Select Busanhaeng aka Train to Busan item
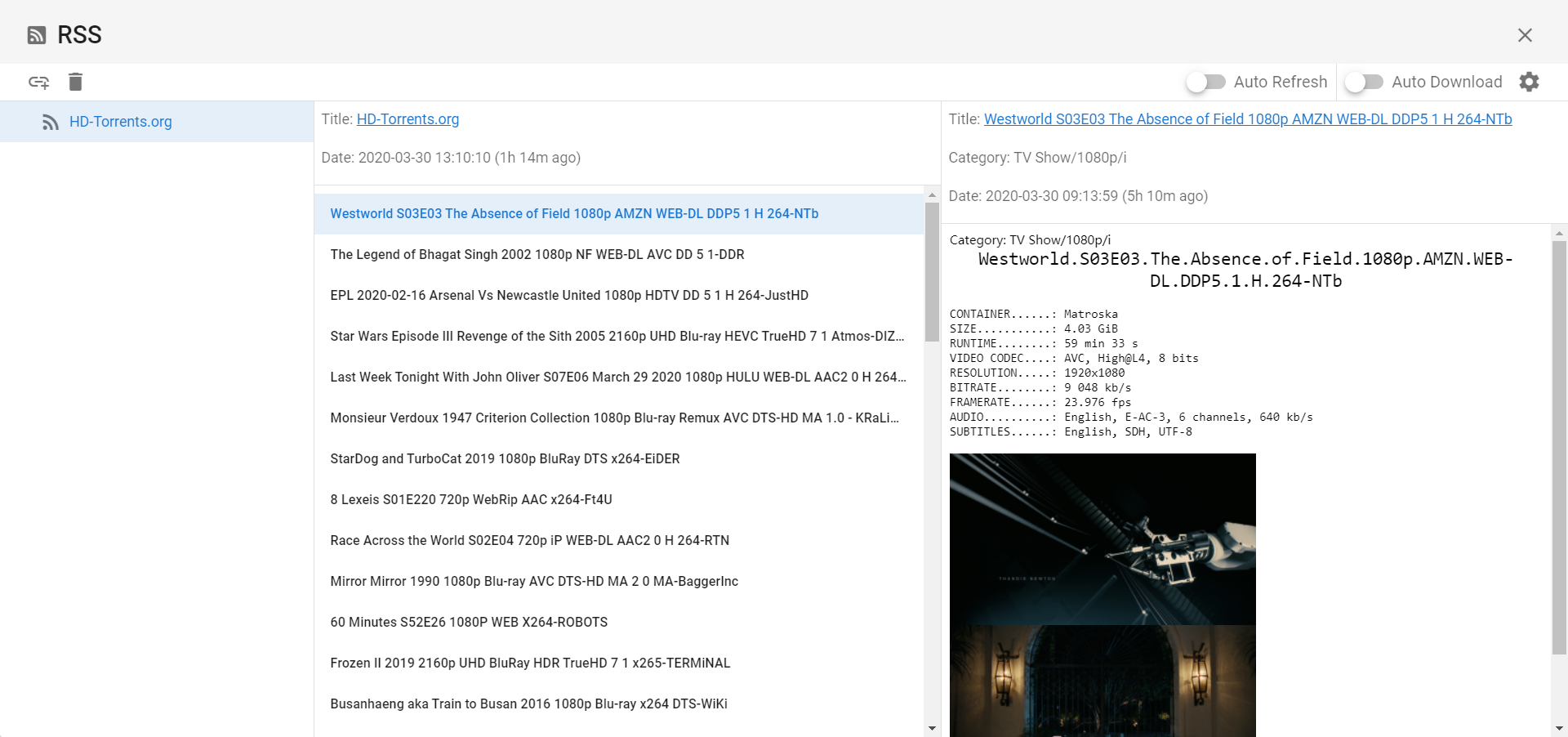The image size is (1568, 737). (x=619, y=704)
